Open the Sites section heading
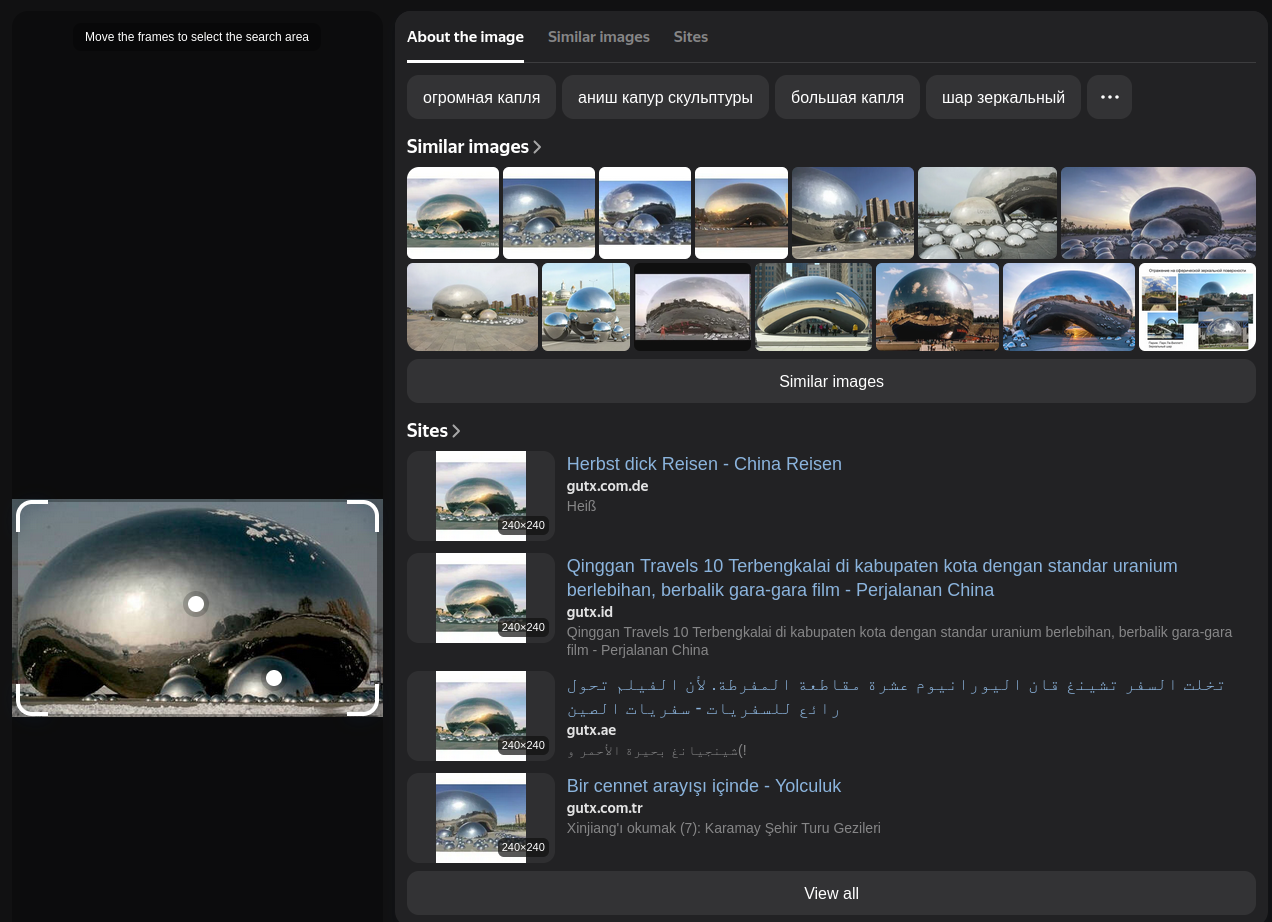 pos(427,431)
